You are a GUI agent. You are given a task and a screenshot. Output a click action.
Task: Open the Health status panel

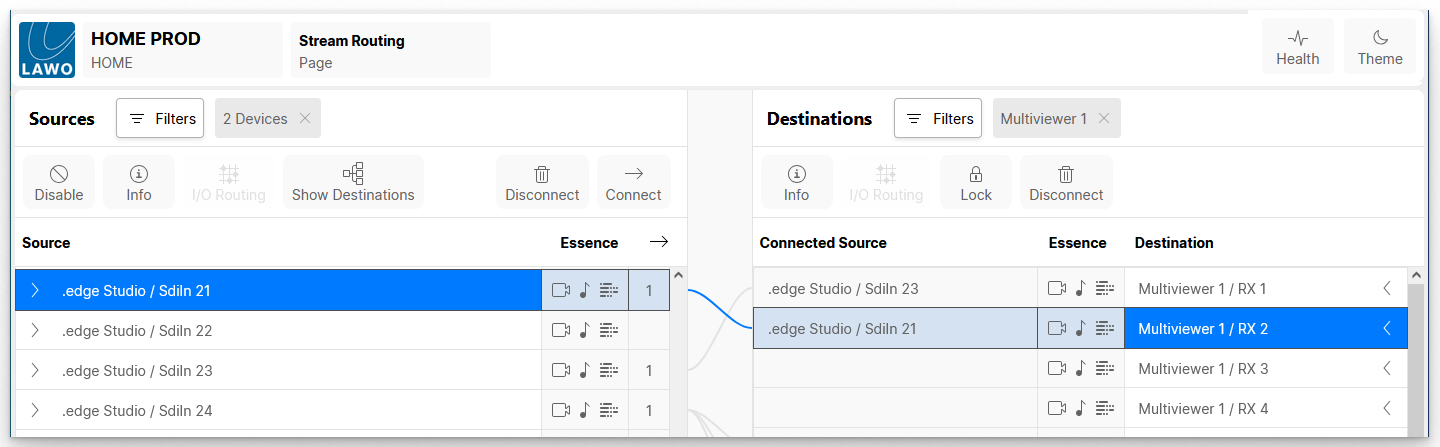pos(1297,47)
